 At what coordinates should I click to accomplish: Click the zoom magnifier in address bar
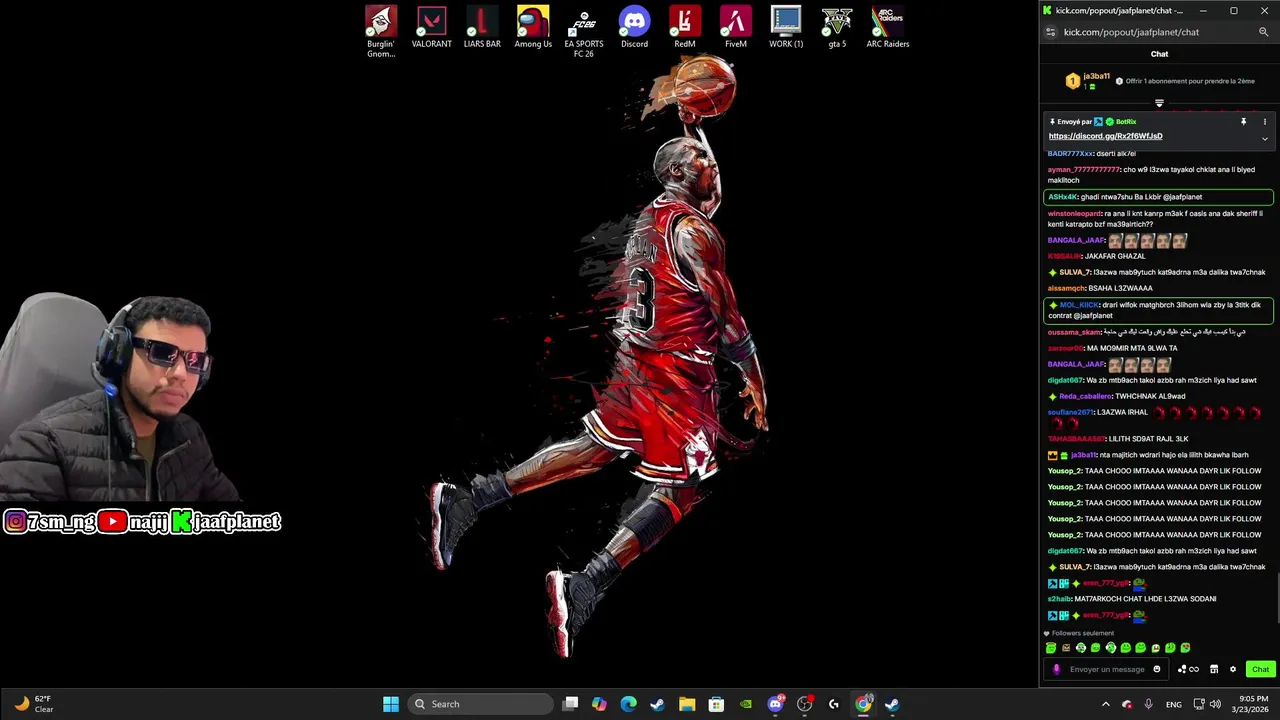click(x=1263, y=32)
